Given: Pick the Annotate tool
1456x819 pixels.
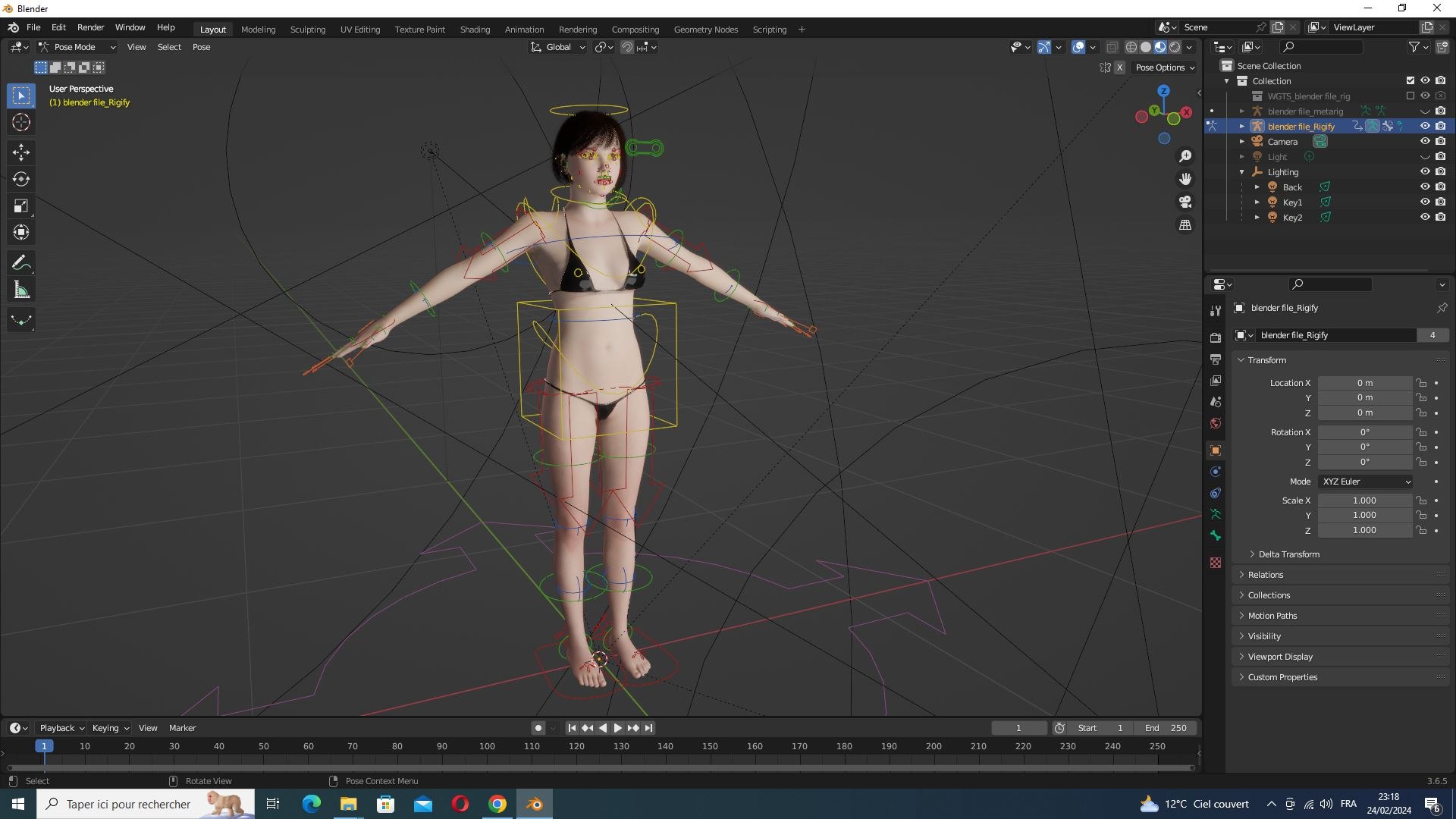Looking at the screenshot, I should coord(21,263).
